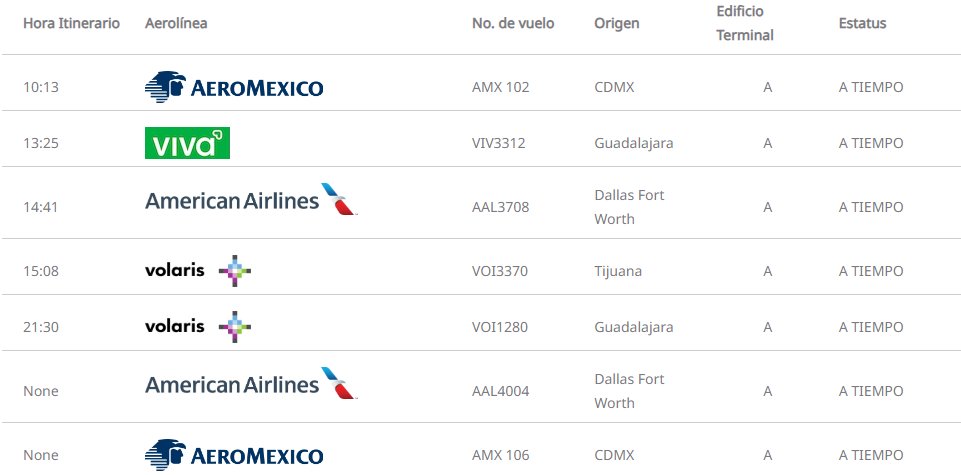Click the No. de vuelo column header
Image resolution: width=961 pixels, height=475 pixels.
(x=513, y=23)
